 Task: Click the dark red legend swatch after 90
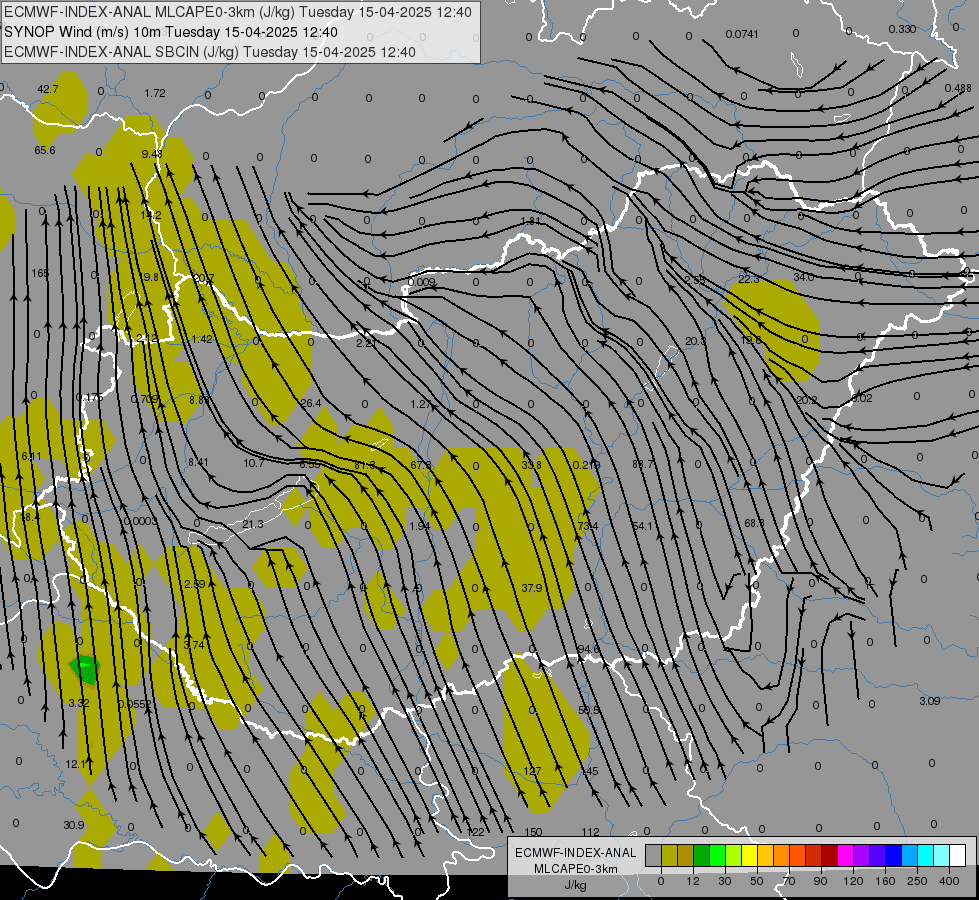tap(829, 855)
